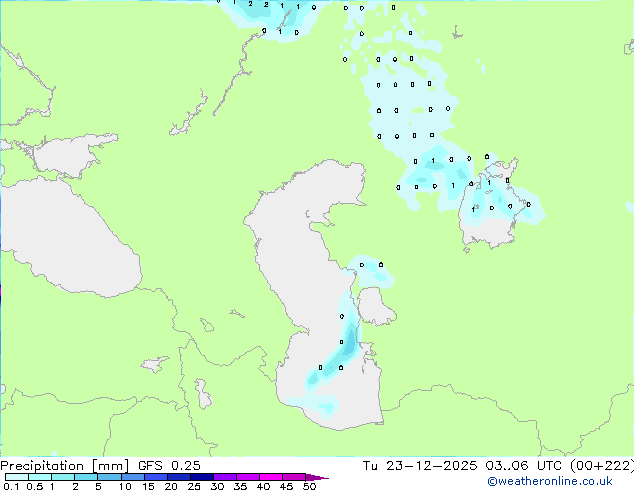Click the 10–15 mm legend color swatch

pos(133,477)
